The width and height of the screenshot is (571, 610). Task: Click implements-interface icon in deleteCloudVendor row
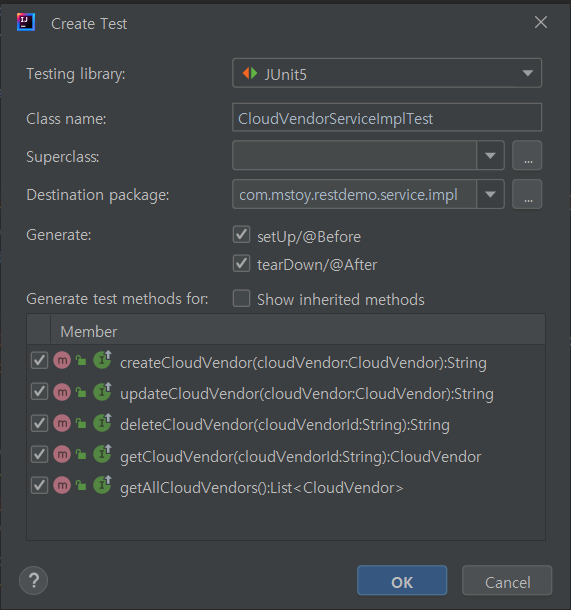point(103,422)
